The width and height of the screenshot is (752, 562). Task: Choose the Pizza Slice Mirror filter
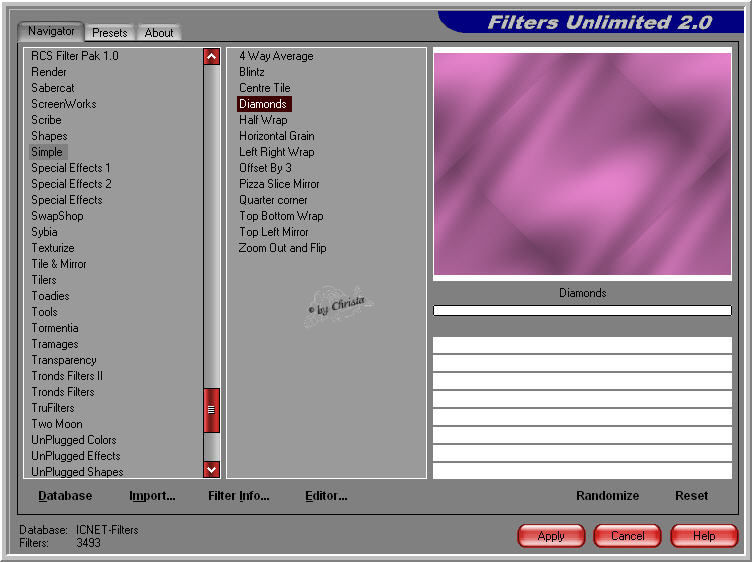(x=279, y=184)
